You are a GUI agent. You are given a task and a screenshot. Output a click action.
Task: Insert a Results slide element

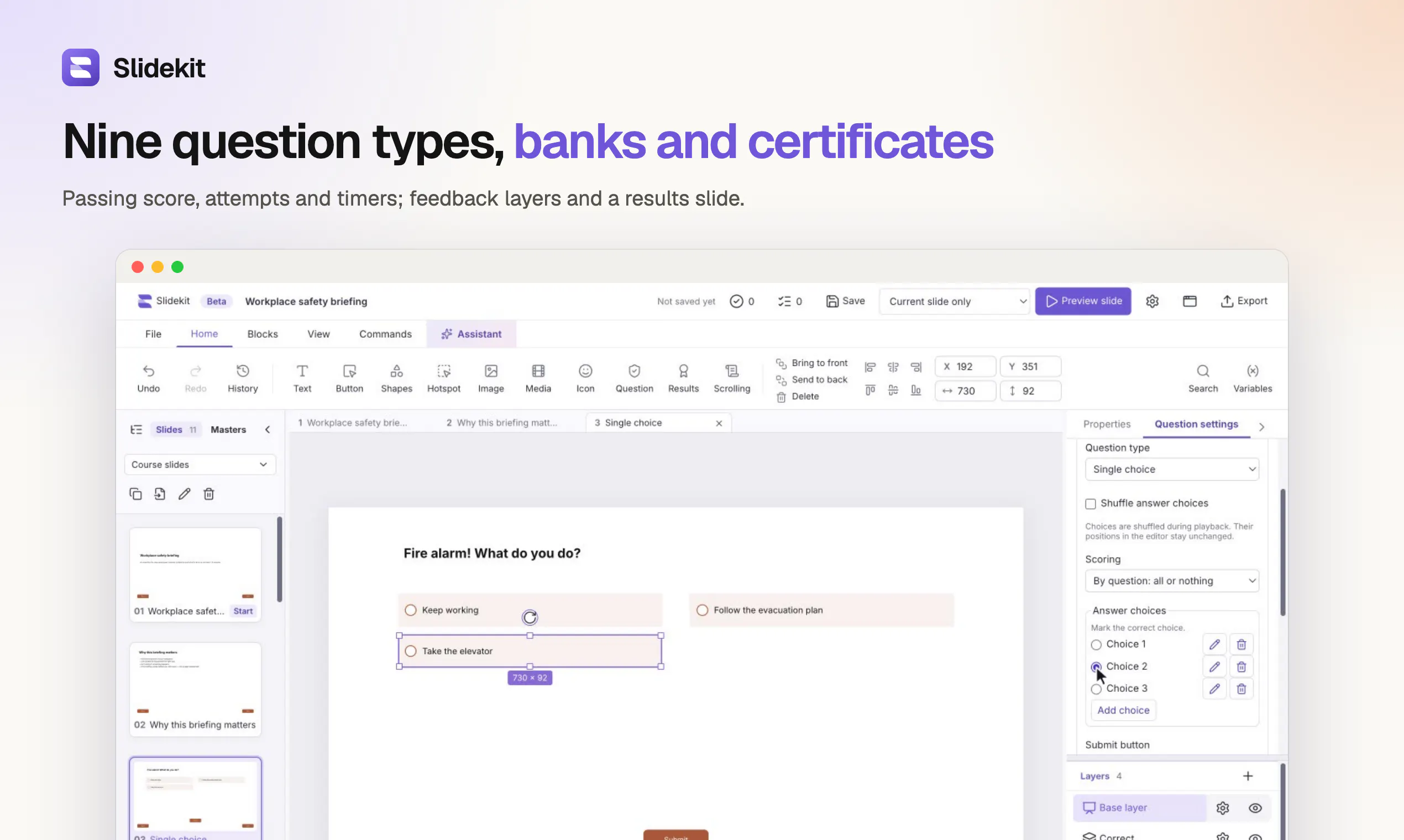pos(683,378)
